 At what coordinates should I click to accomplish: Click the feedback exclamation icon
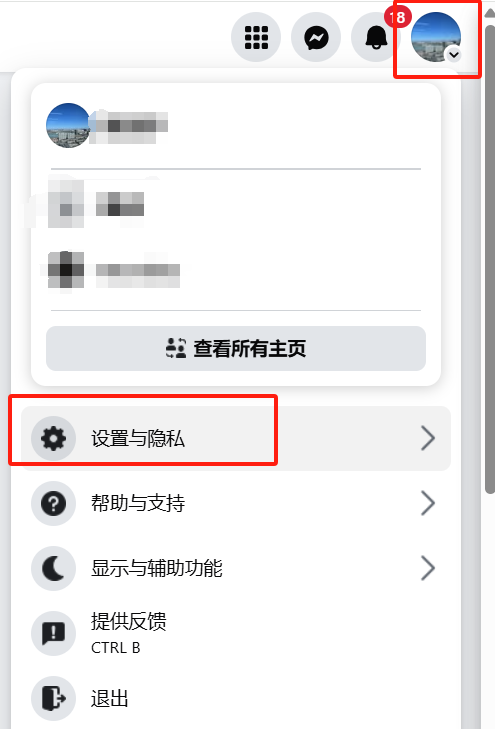point(53,633)
